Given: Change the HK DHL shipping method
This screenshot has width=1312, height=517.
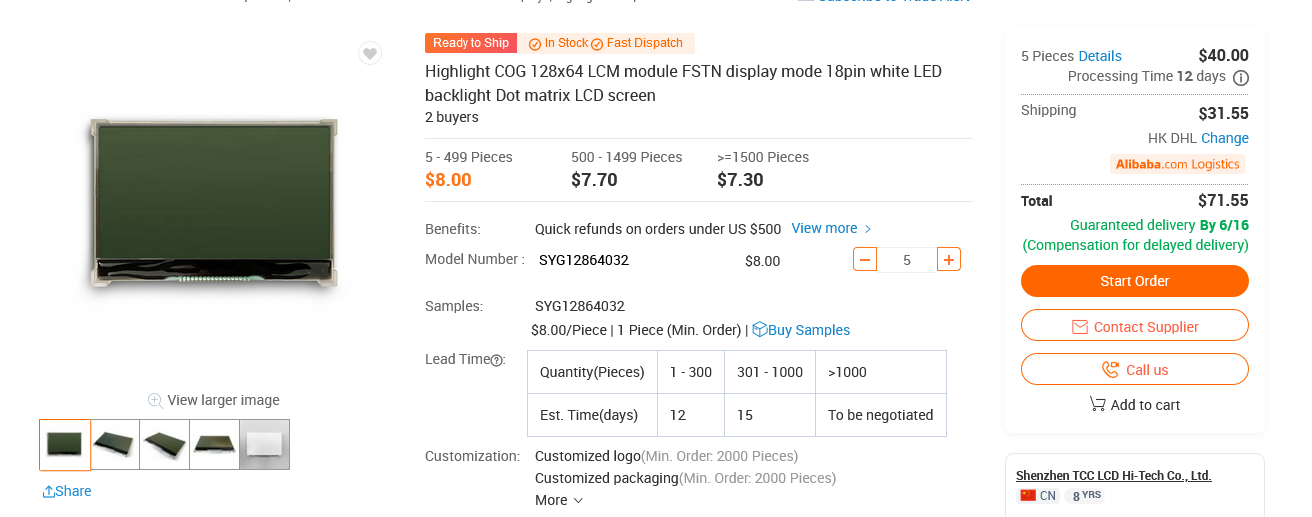Looking at the screenshot, I should click(1225, 138).
